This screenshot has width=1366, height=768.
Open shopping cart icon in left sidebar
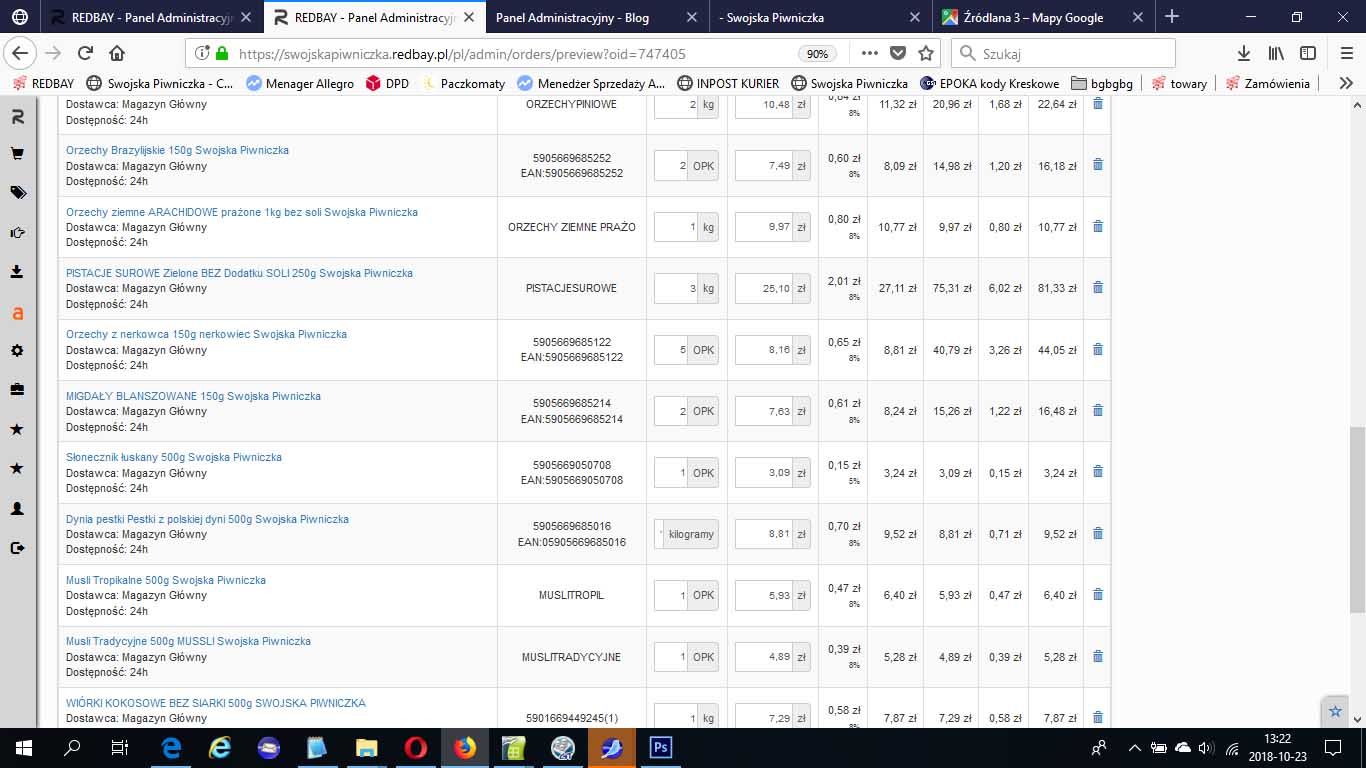(x=17, y=154)
